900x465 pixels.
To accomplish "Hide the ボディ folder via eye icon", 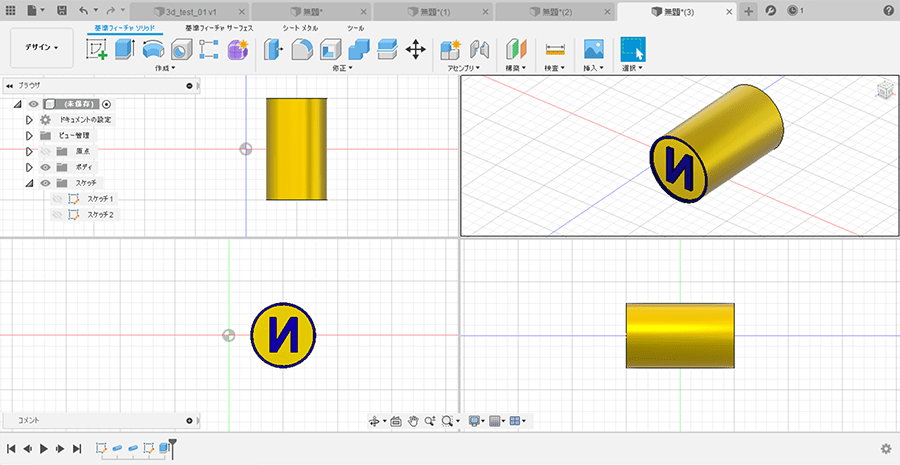I will click(x=45, y=167).
